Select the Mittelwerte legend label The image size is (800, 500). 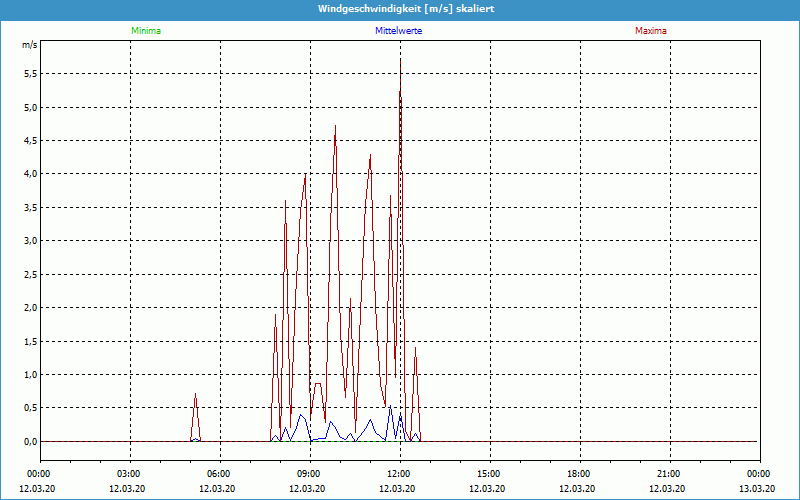coord(400,31)
